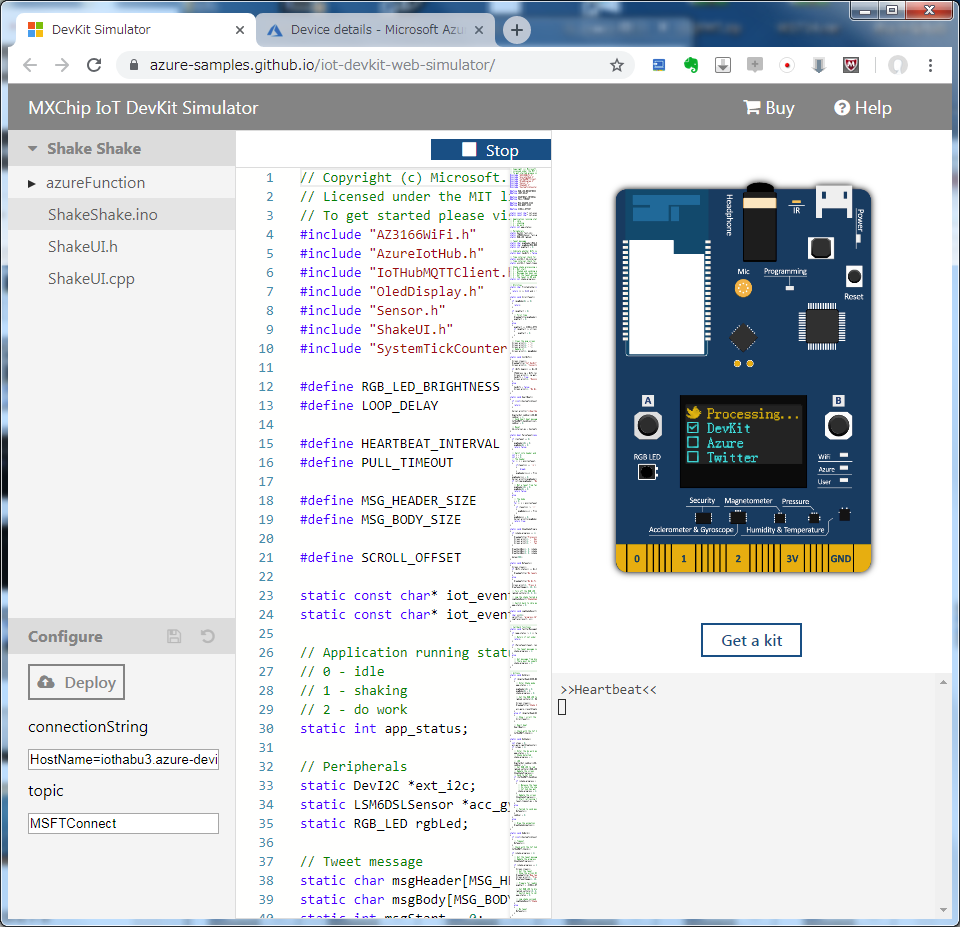Open the McAfee extension icon
This screenshot has height=927, width=960.
tap(850, 64)
